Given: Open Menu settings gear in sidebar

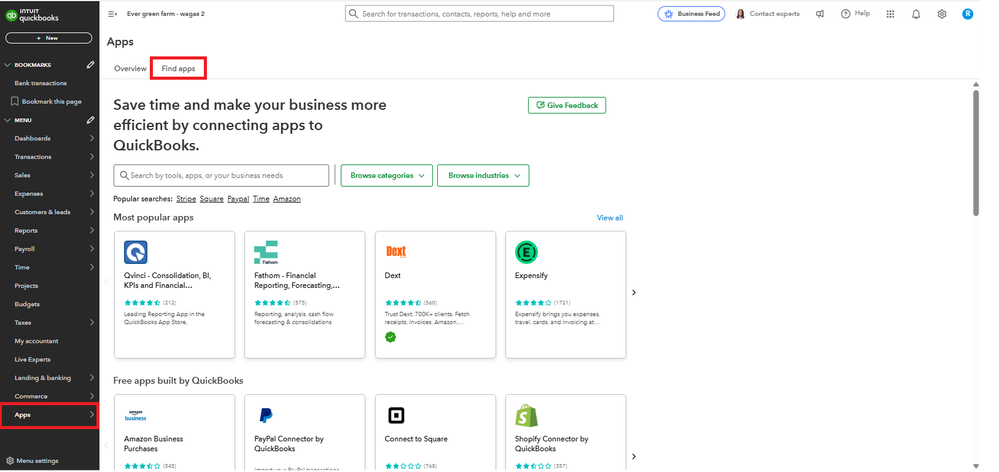Looking at the screenshot, I should (10, 461).
